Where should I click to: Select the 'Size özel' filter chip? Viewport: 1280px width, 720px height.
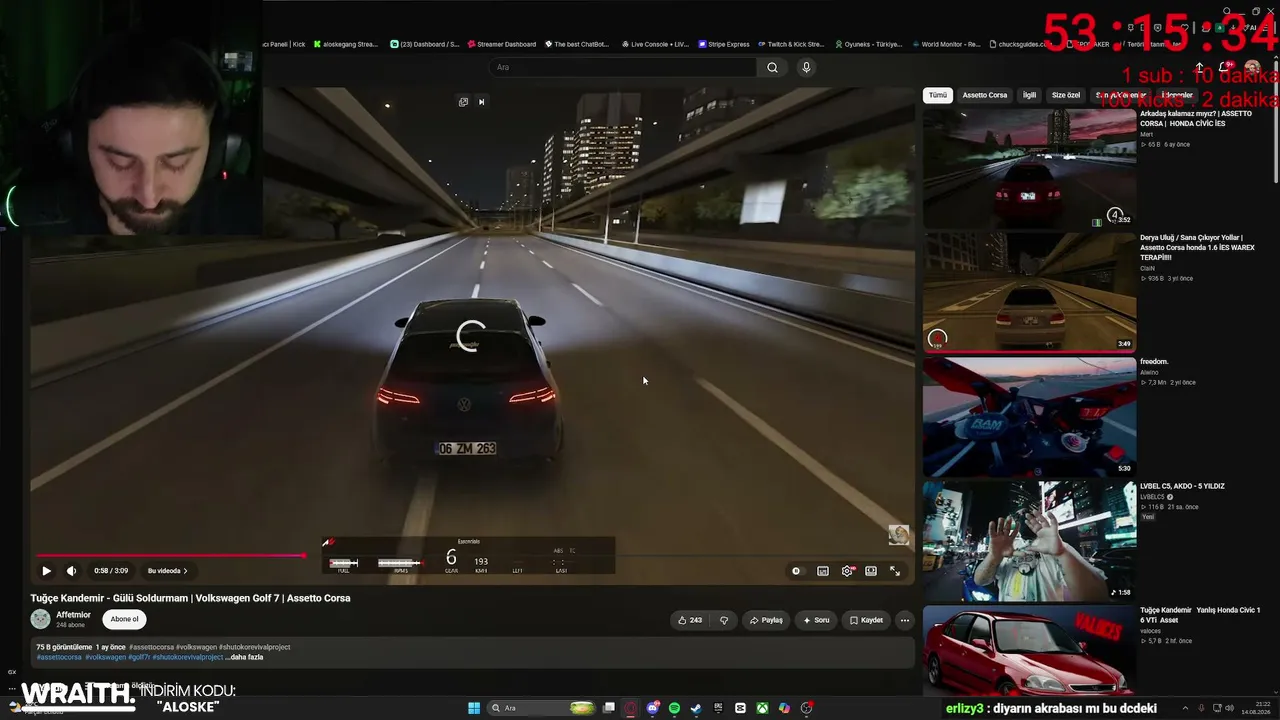click(1066, 95)
